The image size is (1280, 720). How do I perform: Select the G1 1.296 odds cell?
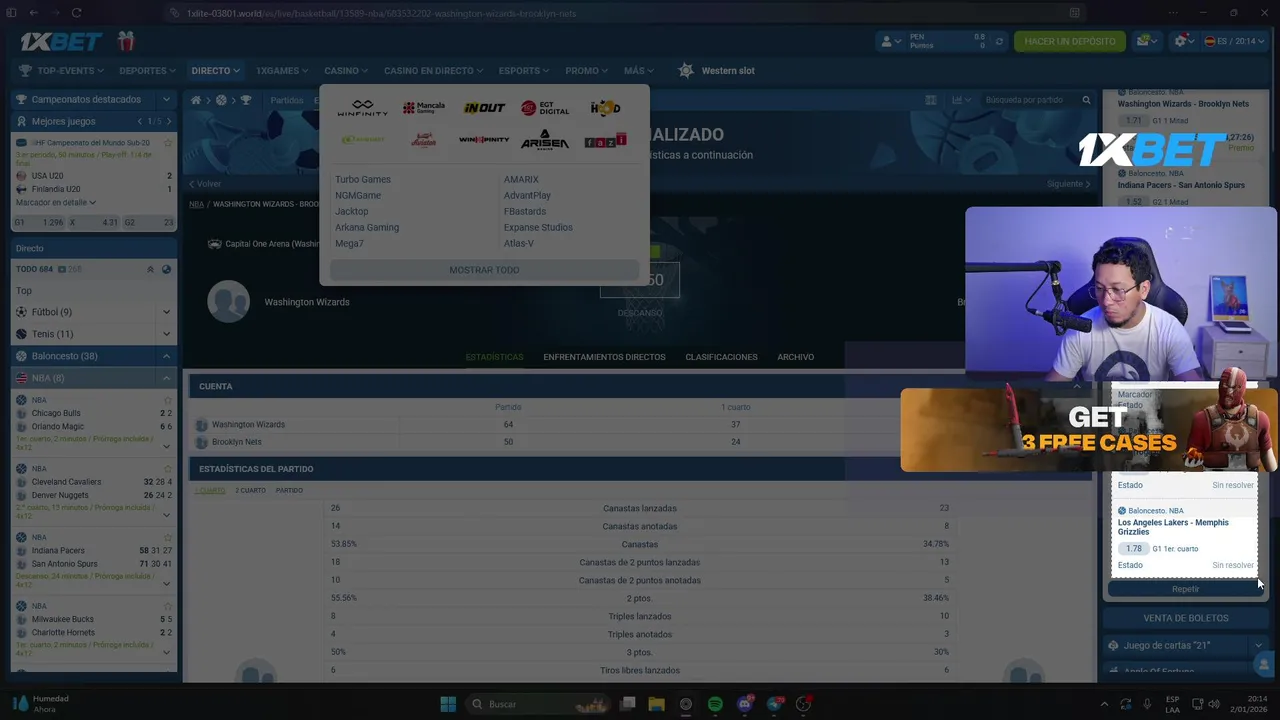[x=39, y=222]
